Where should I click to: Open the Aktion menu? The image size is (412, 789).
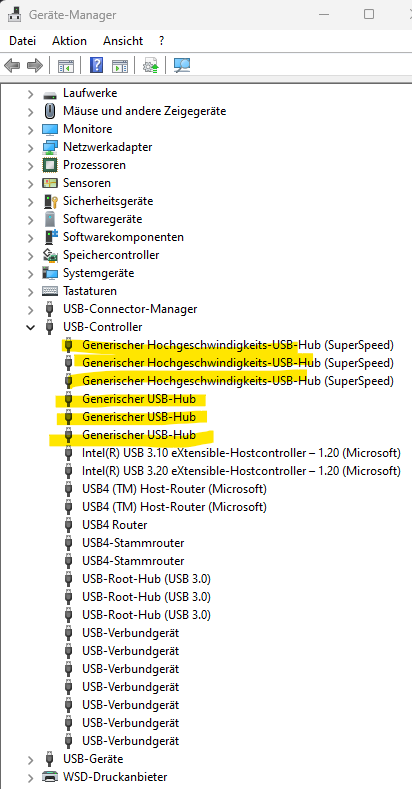[x=69, y=41]
